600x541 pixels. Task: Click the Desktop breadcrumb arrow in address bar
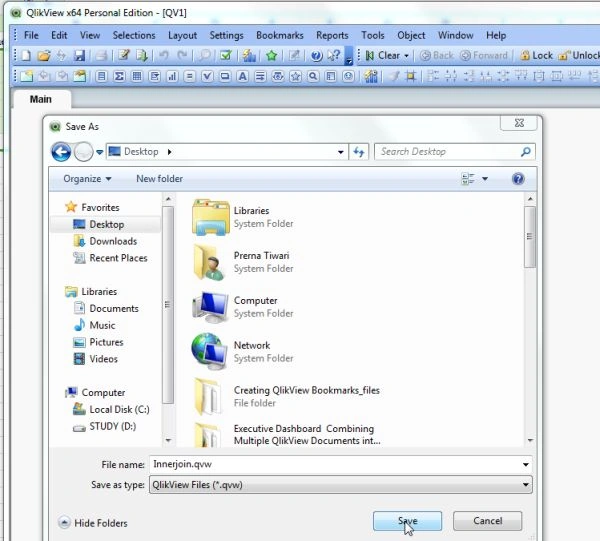(170, 152)
